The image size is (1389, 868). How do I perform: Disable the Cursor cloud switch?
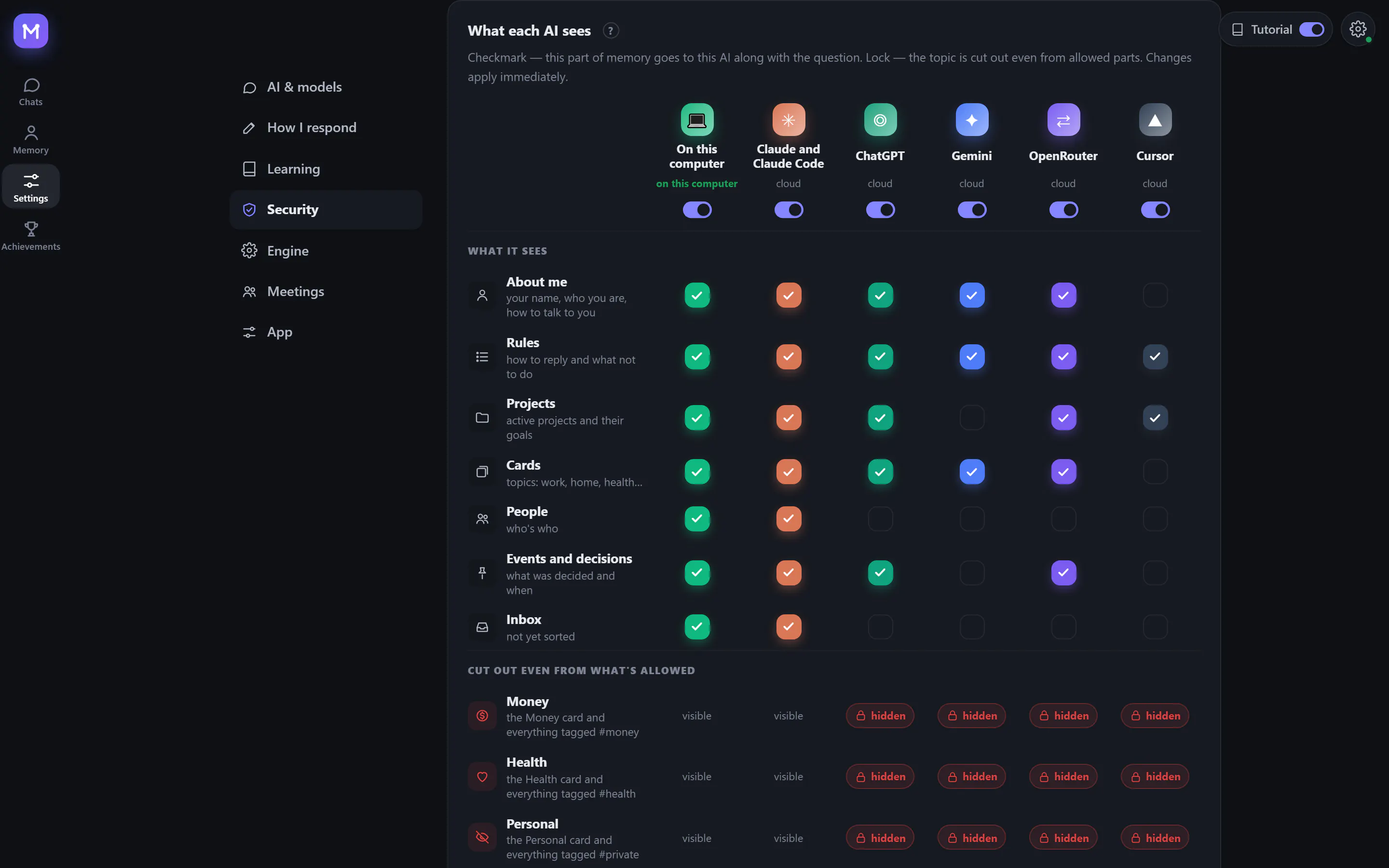pos(1155,210)
